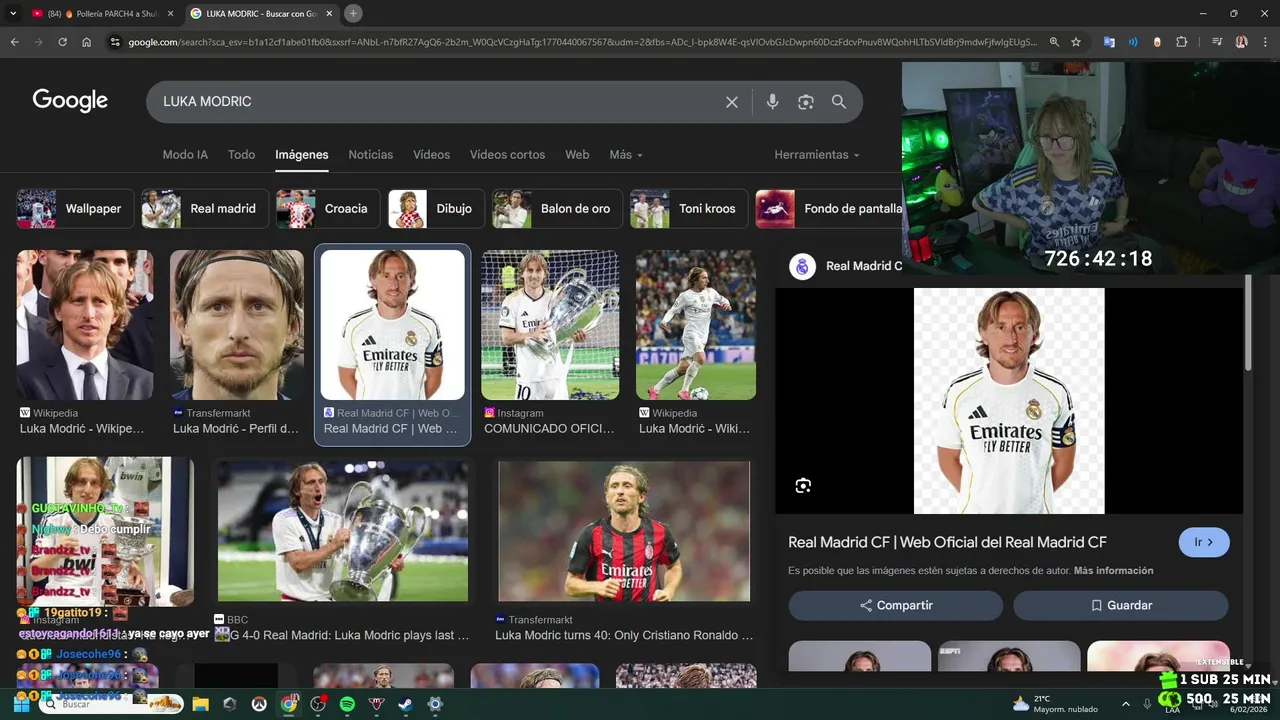This screenshot has width=1280, height=720.
Task: Click the taskbar Buscar search box
Action: point(110,704)
